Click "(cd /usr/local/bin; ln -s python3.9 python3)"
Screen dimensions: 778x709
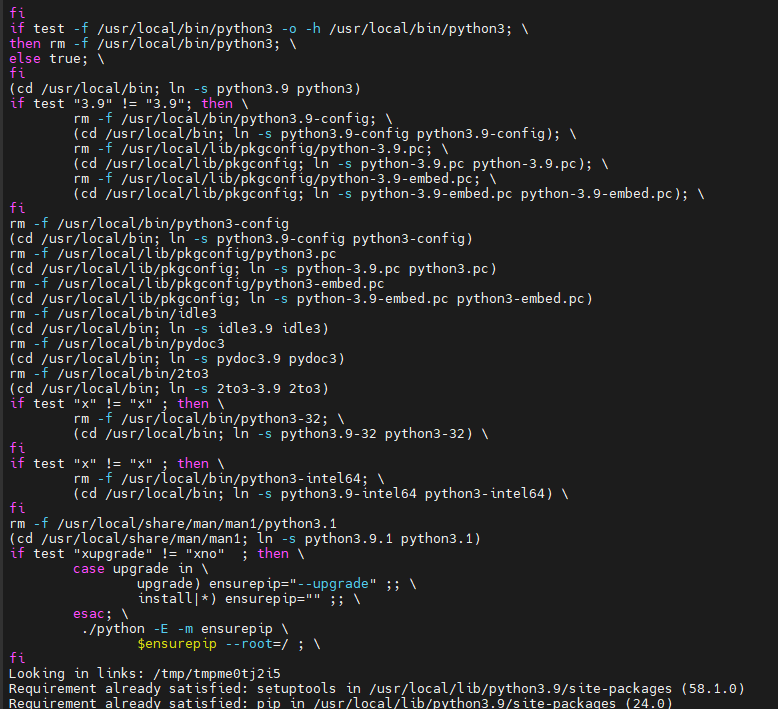(x=185, y=89)
